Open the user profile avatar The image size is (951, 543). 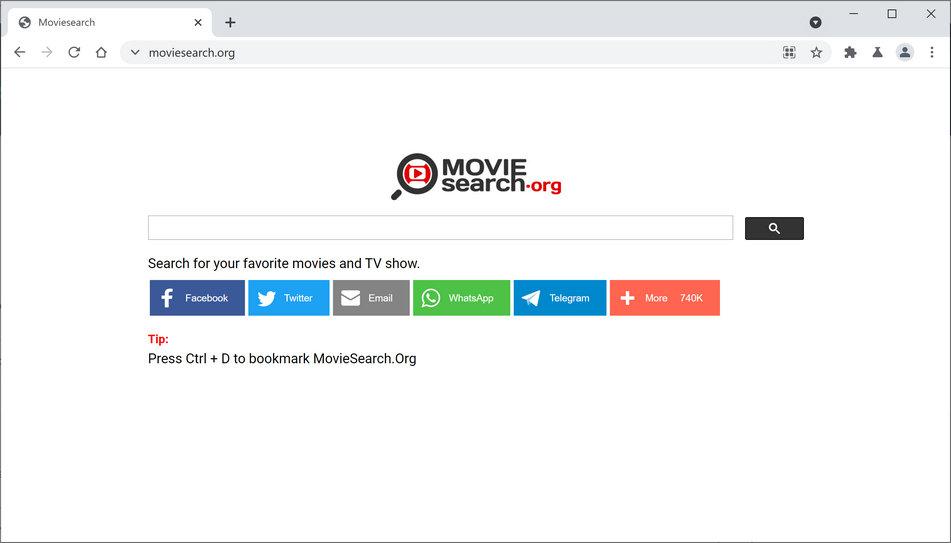click(905, 52)
